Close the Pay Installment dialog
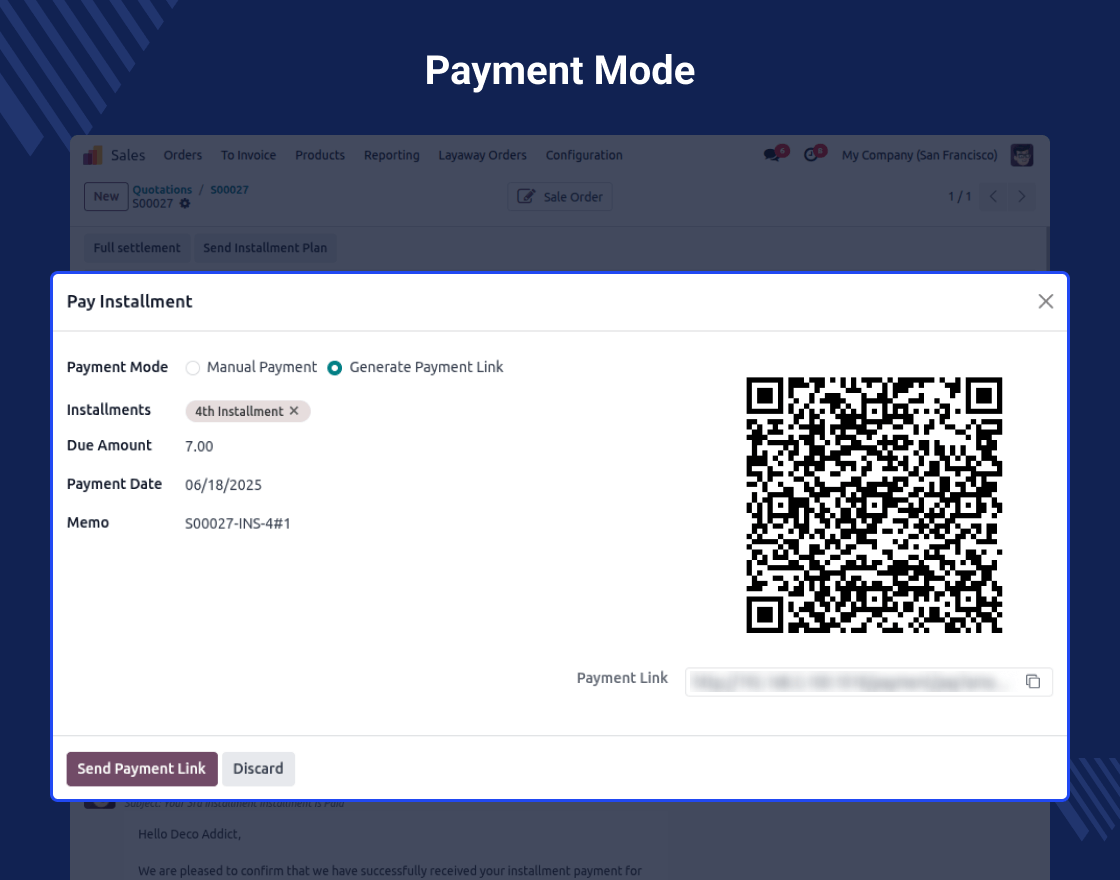 (x=1046, y=301)
